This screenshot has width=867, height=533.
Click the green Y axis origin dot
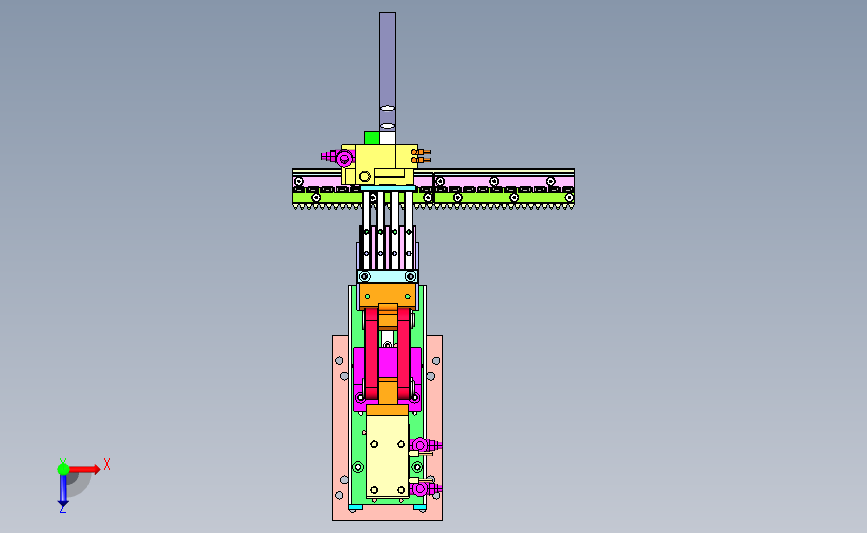coord(63,469)
